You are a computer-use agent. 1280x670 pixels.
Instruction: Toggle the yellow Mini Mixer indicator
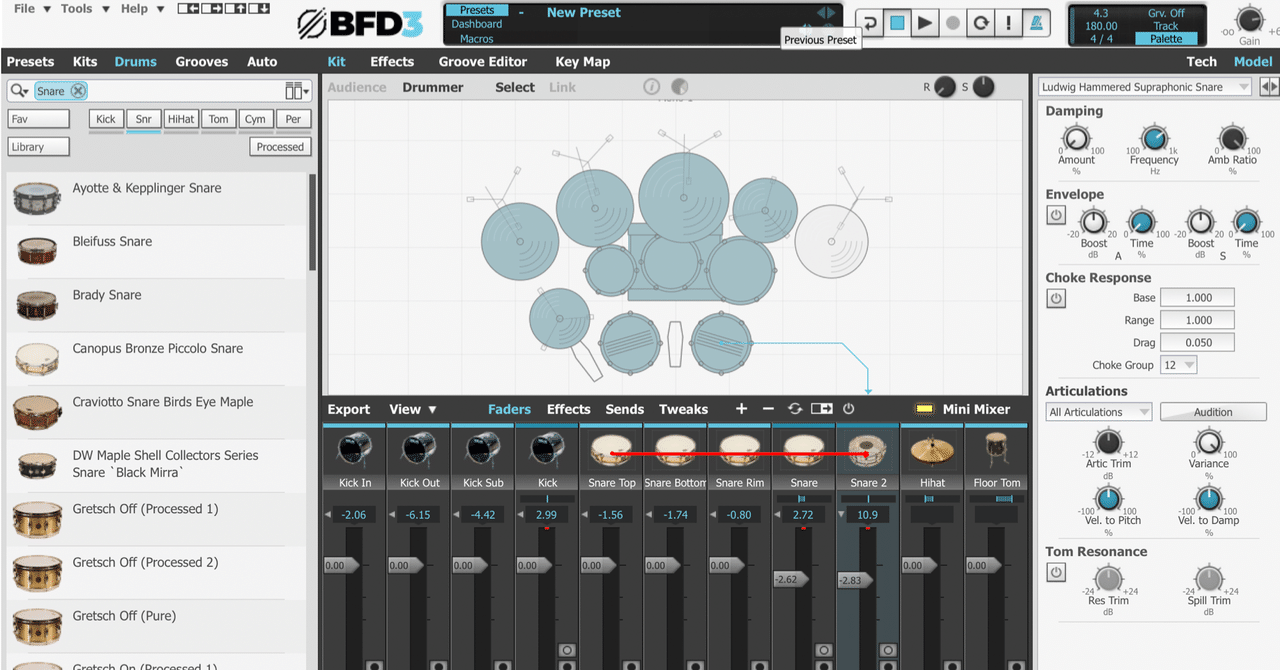click(x=924, y=409)
